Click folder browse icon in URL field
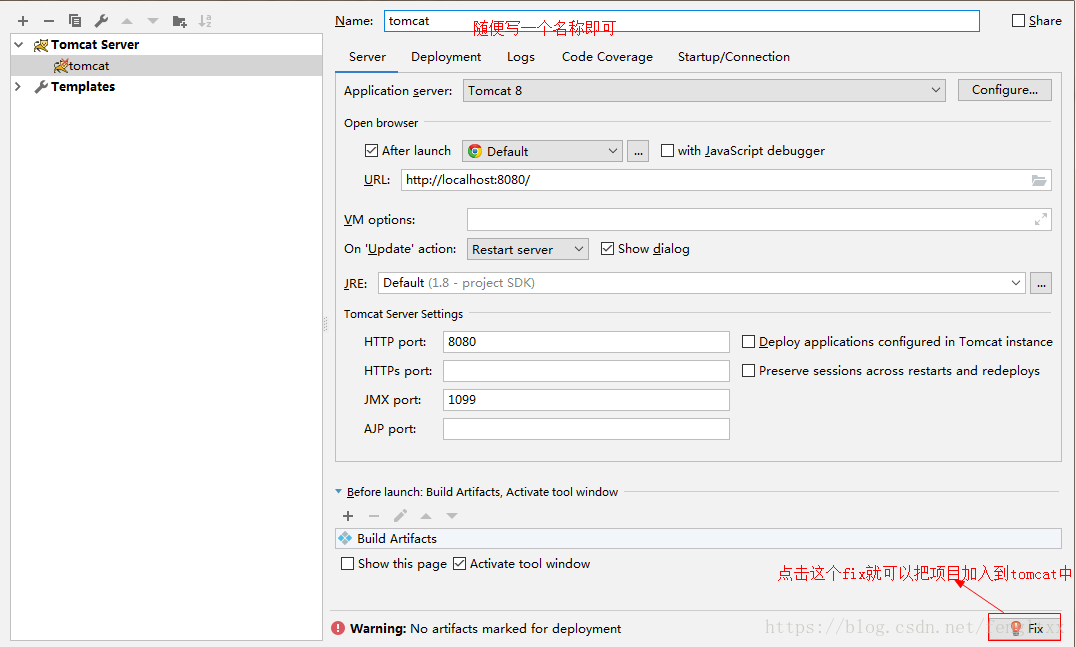1076x647 pixels. pyautogui.click(x=1039, y=180)
